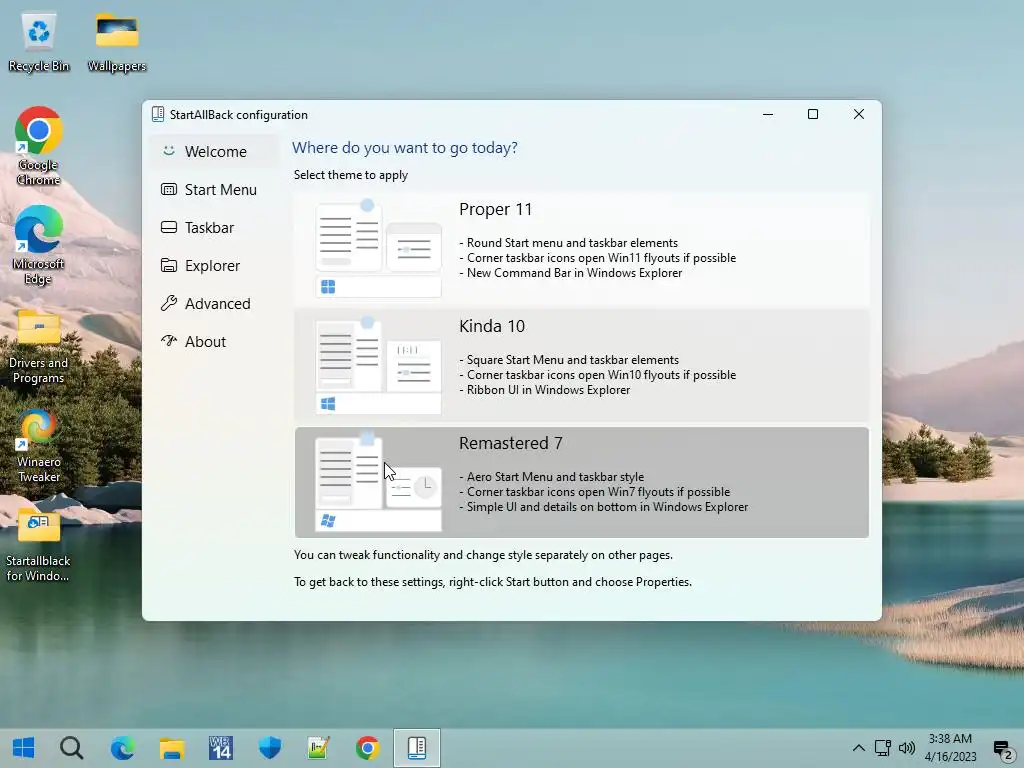
Task: Switch to the Start Menu settings page
Action: click(214, 189)
